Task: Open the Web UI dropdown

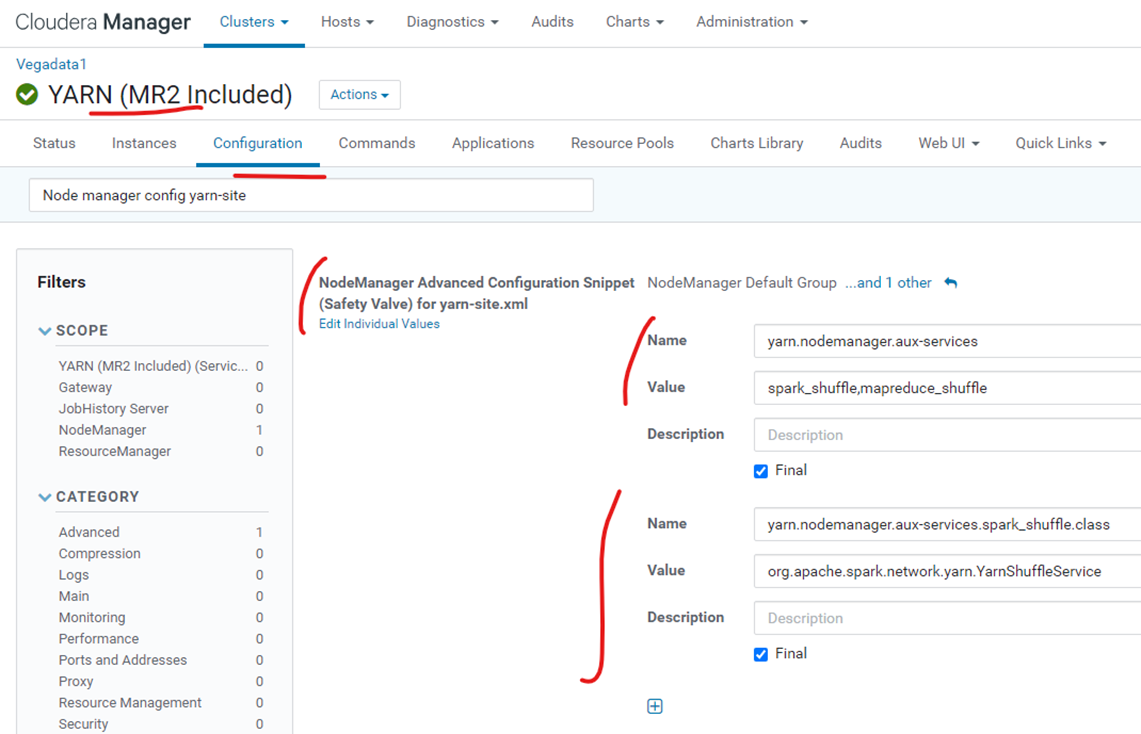Action: click(947, 143)
